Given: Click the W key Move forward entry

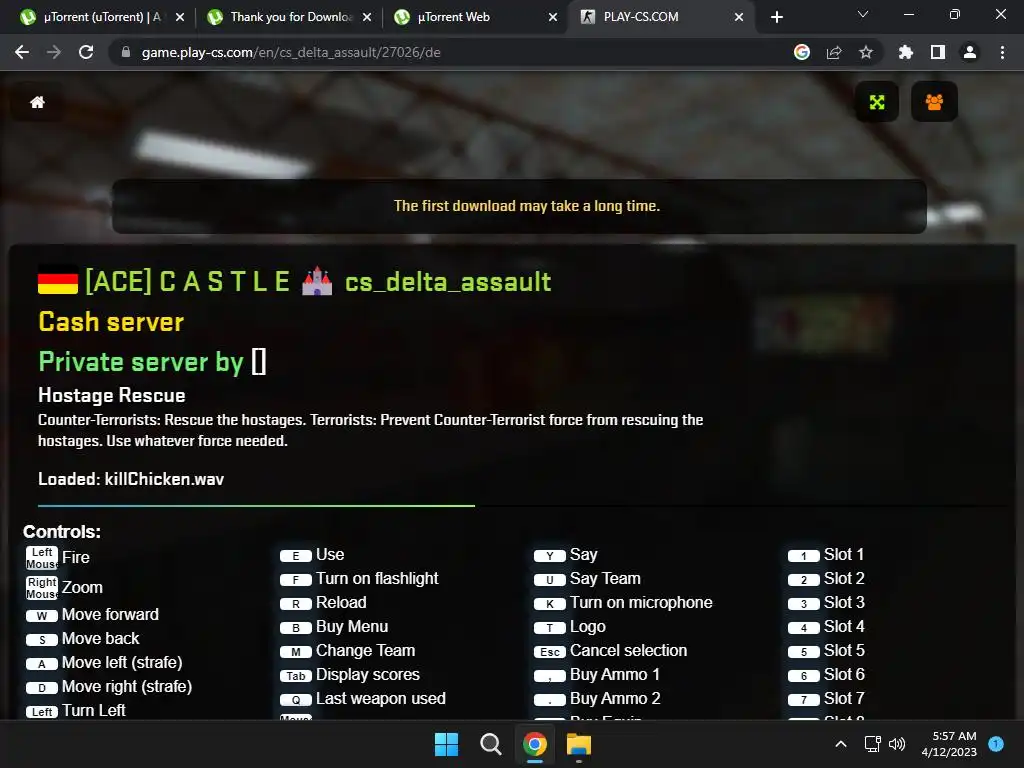Looking at the screenshot, I should [92, 615].
